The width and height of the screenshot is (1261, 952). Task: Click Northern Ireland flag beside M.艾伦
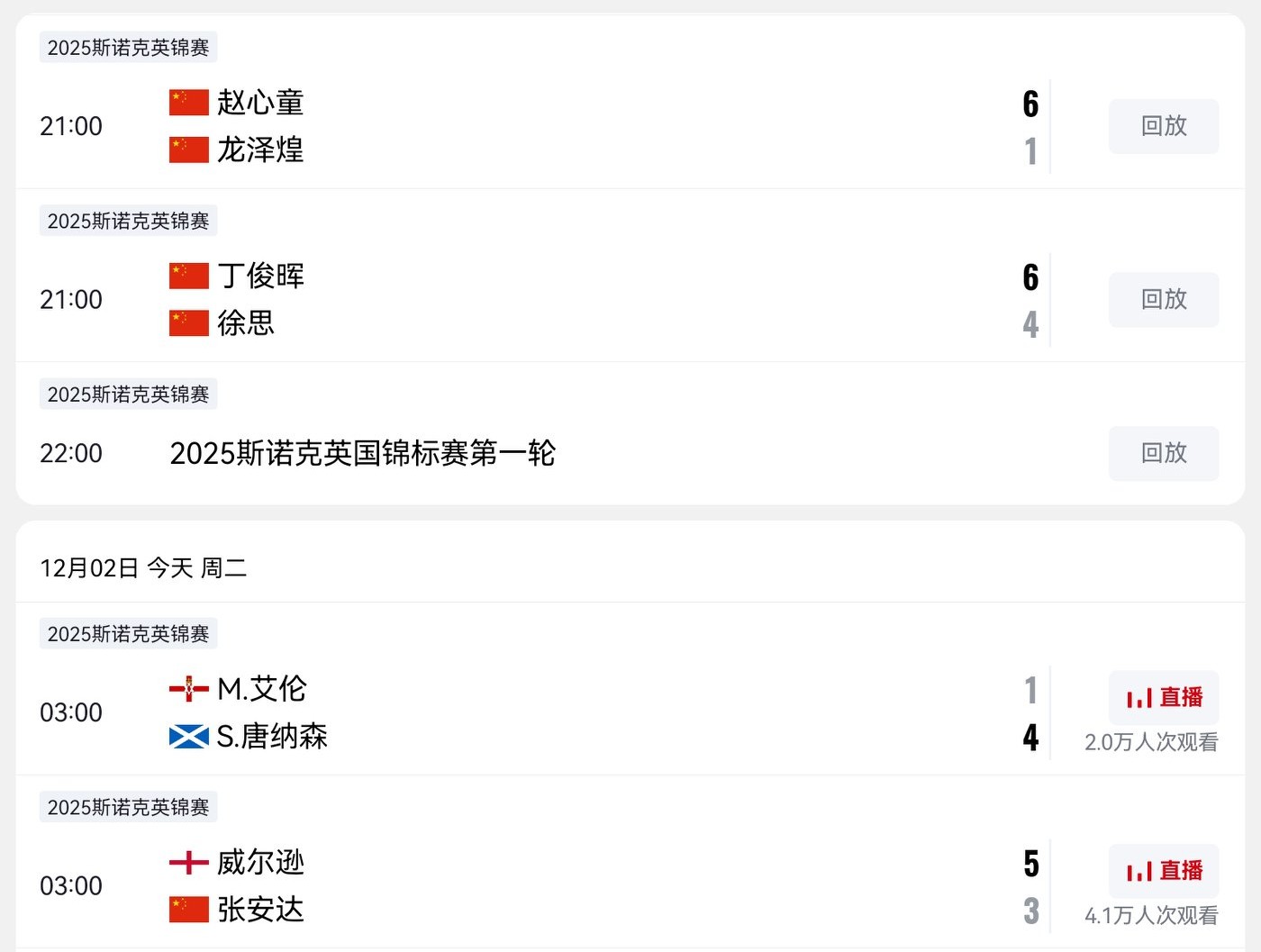point(188,689)
